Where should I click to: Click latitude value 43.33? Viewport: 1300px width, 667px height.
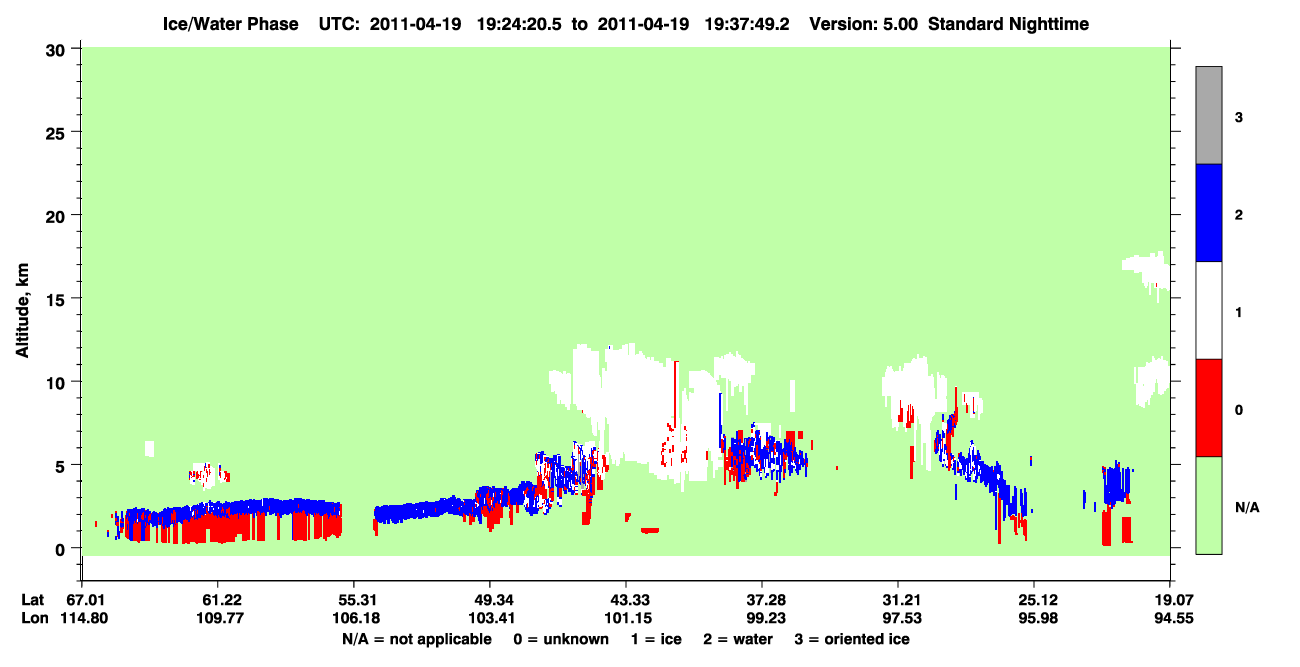(626, 600)
